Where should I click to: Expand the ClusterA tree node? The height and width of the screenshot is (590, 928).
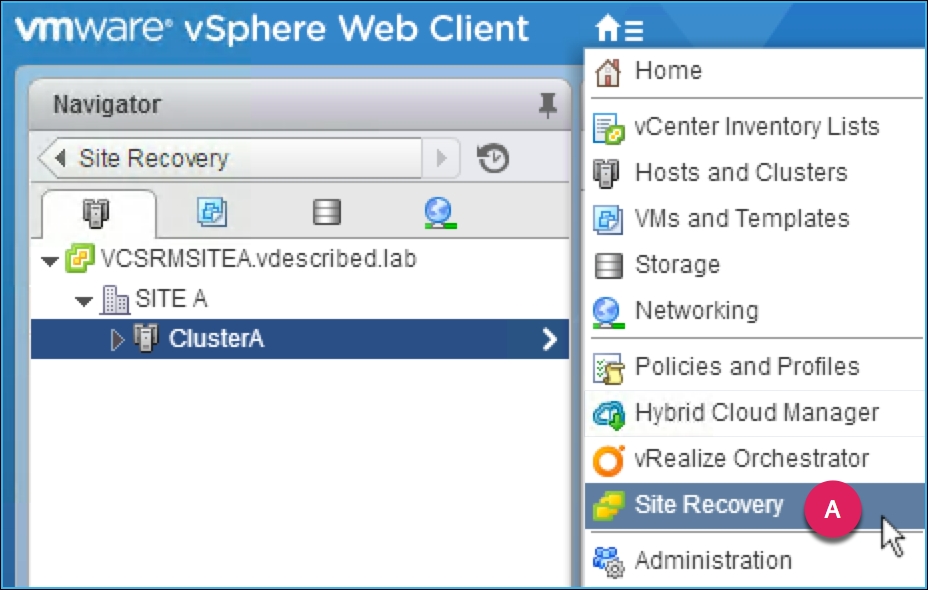tap(117, 340)
